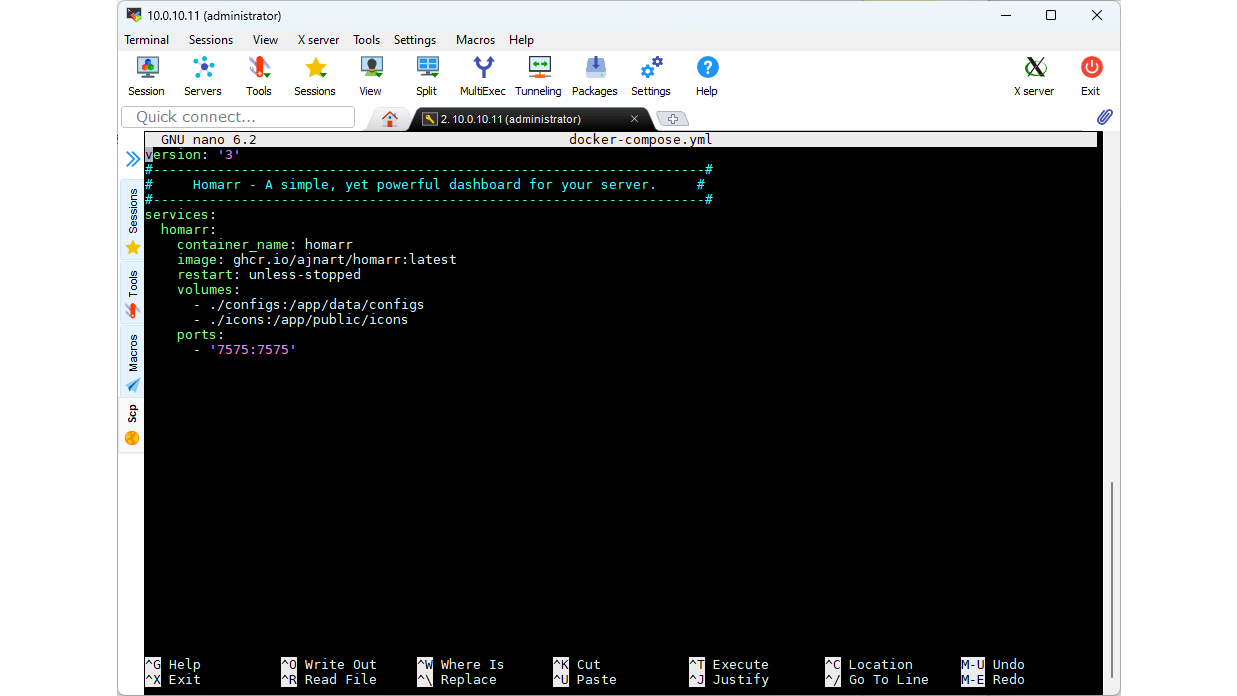Screen dimensions: 1237x696
Task: Open the Servers toolbar icon
Action: click(x=202, y=75)
